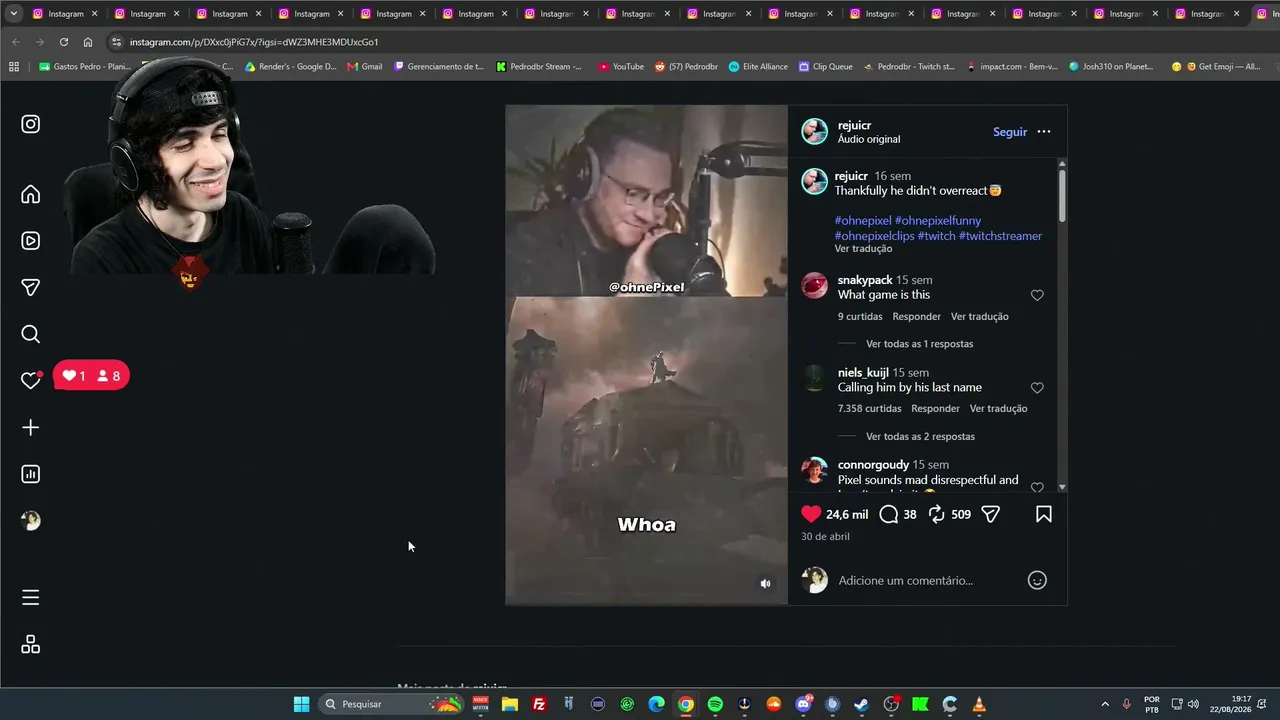
Task: Expand 'Ver todas as 2 respostas'
Action: [x=920, y=437]
